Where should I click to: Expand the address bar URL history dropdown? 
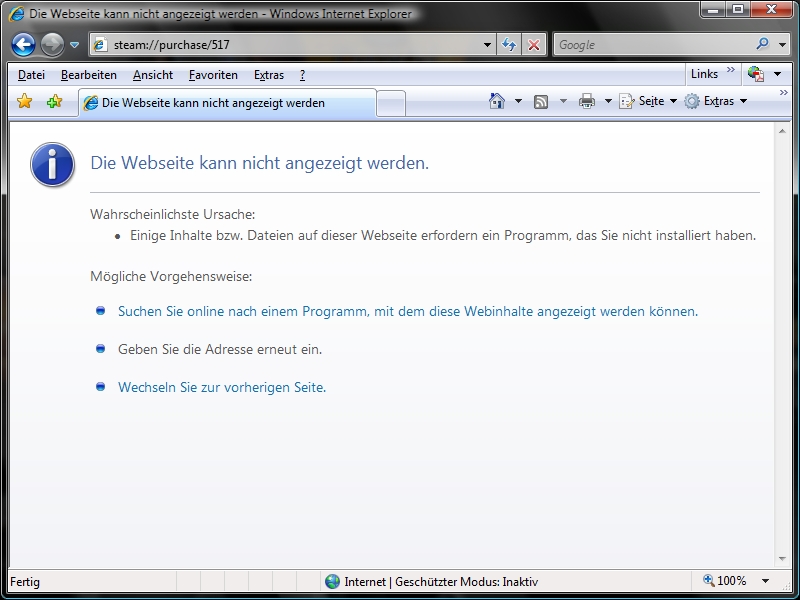pyautogui.click(x=487, y=45)
